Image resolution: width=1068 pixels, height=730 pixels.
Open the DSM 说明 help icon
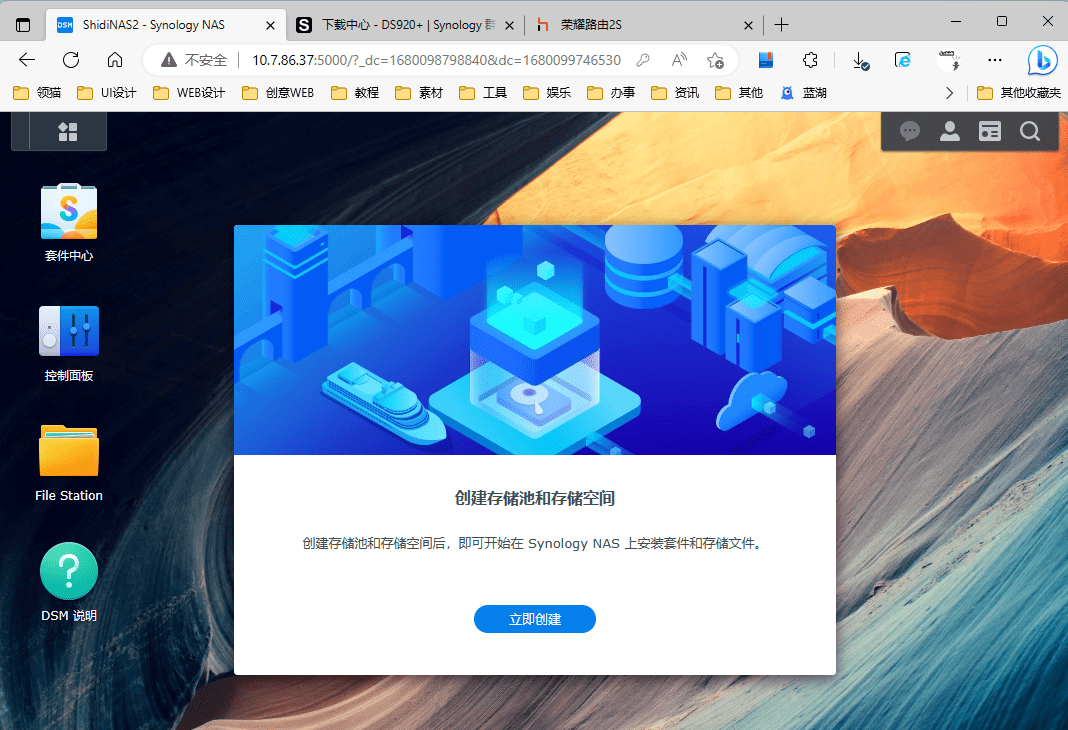click(x=68, y=572)
